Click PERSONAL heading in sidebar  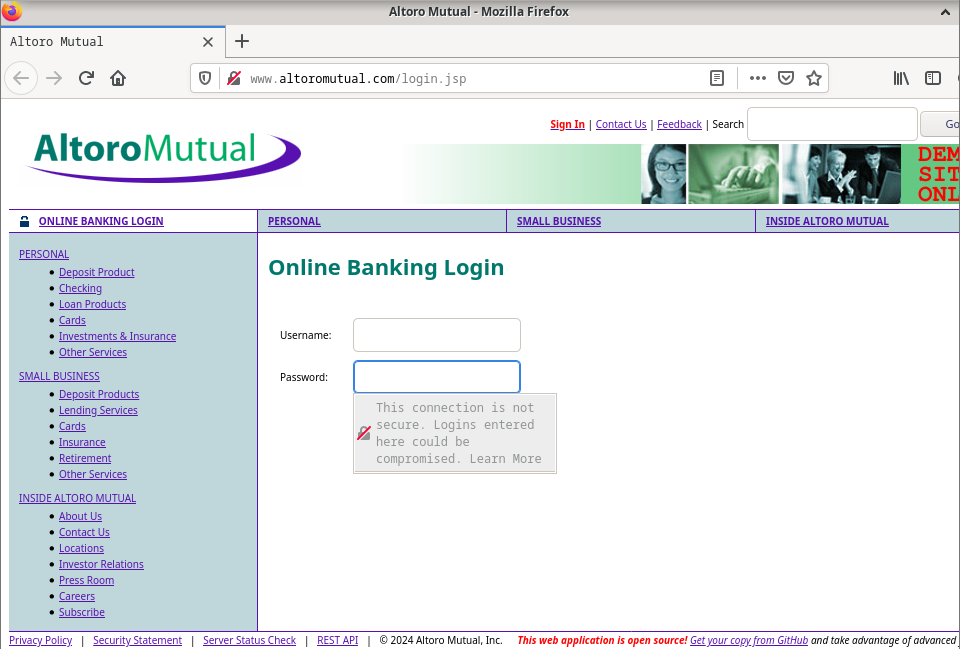(44, 254)
